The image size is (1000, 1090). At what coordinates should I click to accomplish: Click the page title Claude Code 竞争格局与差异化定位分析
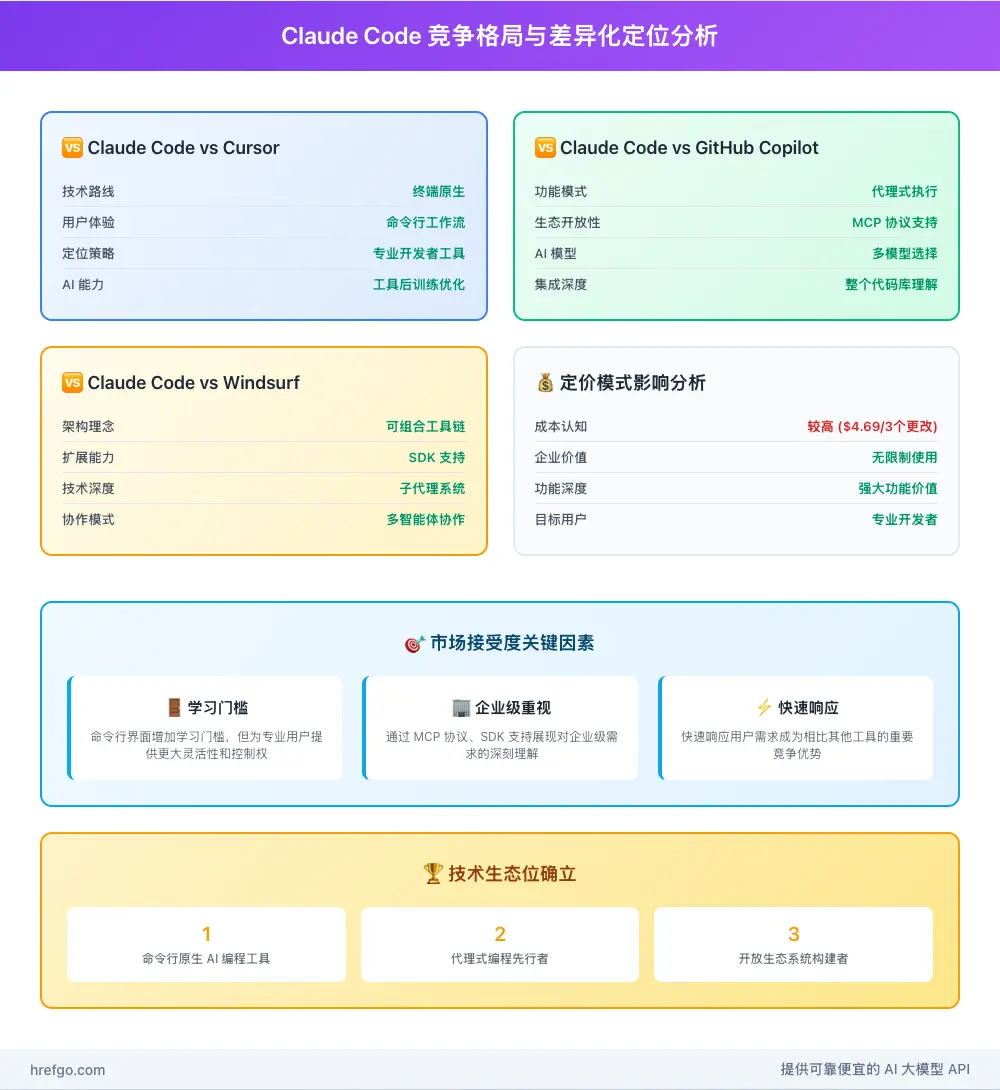point(499,35)
